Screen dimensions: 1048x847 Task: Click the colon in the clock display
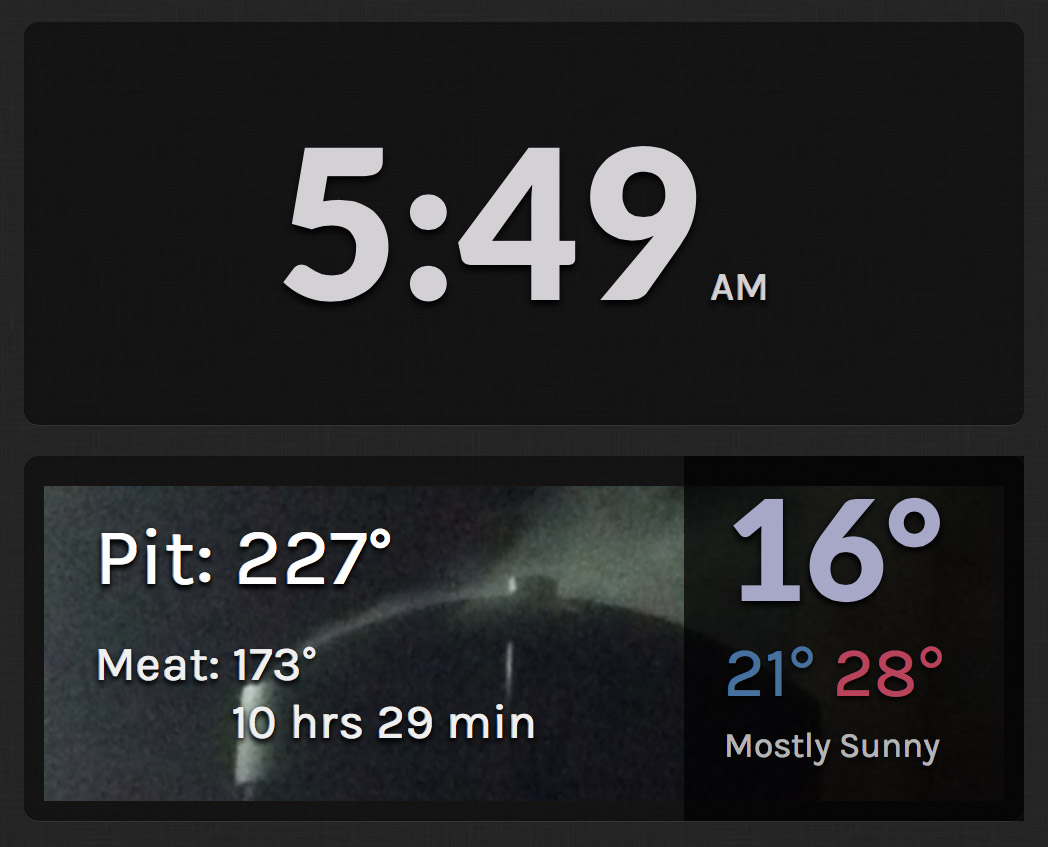(x=427, y=247)
